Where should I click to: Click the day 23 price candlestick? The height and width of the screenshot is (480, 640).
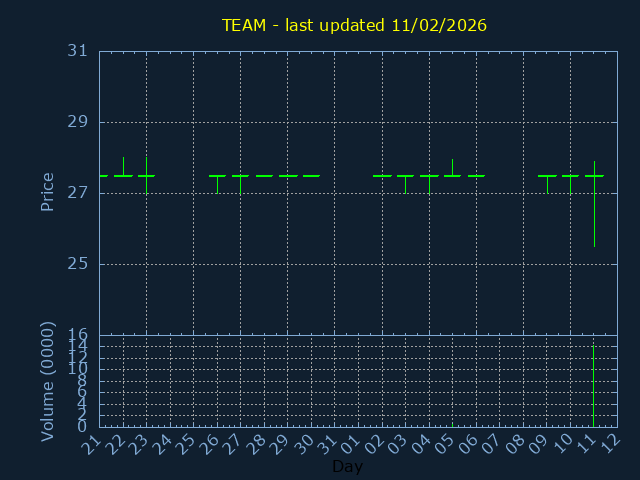(146, 175)
